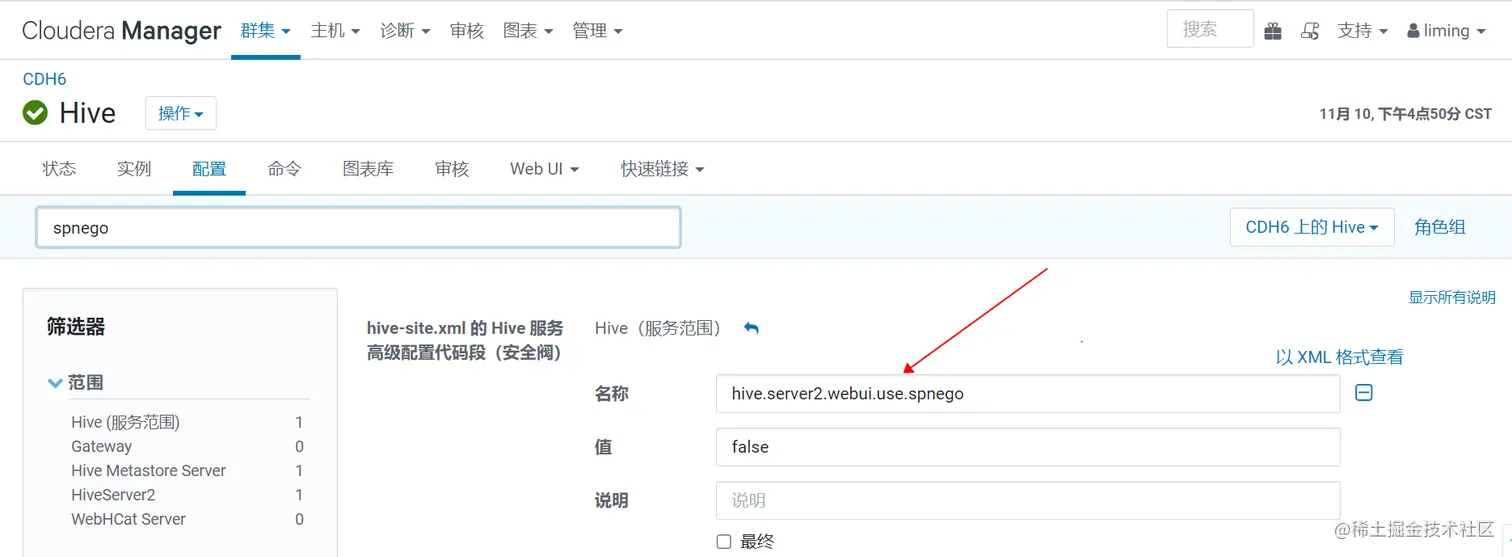Click the 值 field containing false
This screenshot has width=1512, height=557.
coord(1028,447)
